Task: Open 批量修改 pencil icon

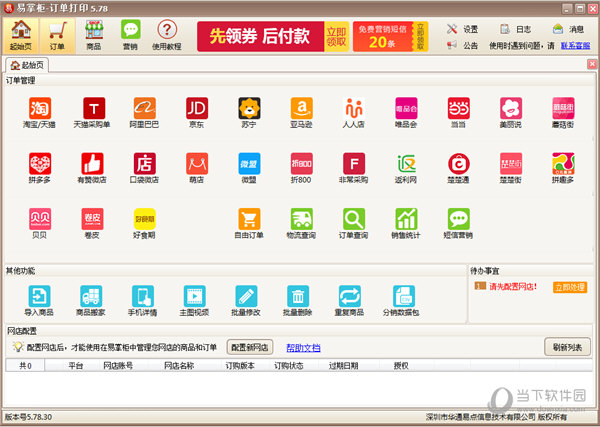Action: click(246, 296)
